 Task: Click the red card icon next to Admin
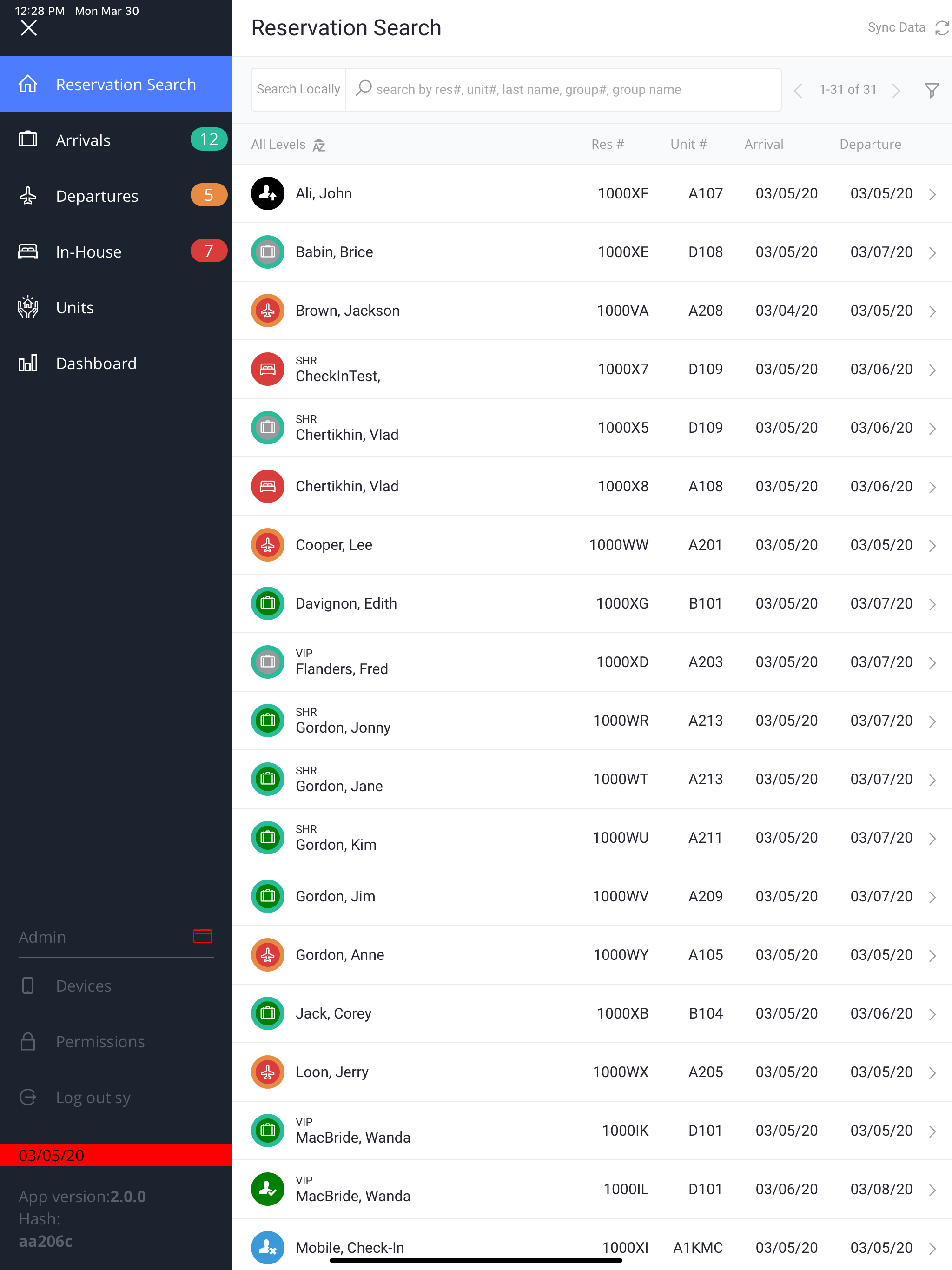[202, 936]
